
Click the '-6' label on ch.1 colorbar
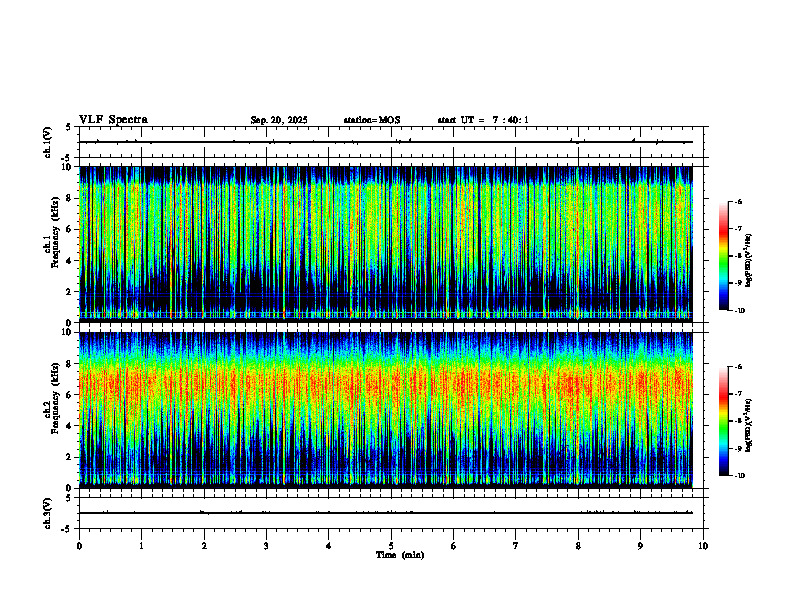tap(738, 201)
